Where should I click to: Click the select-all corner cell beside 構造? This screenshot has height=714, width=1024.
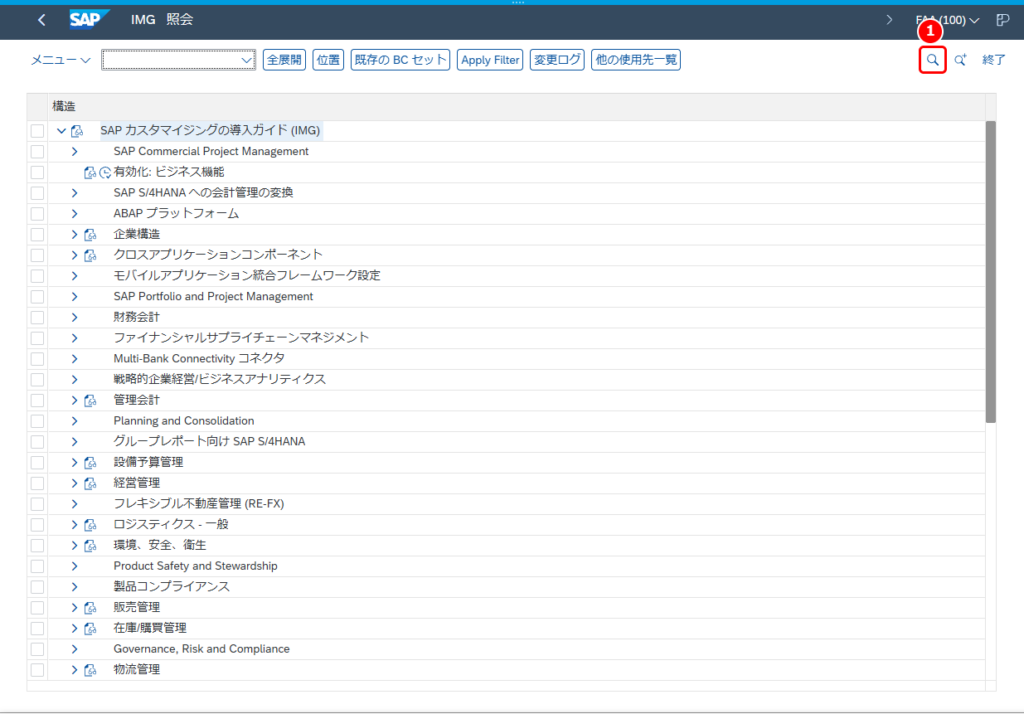coord(37,106)
